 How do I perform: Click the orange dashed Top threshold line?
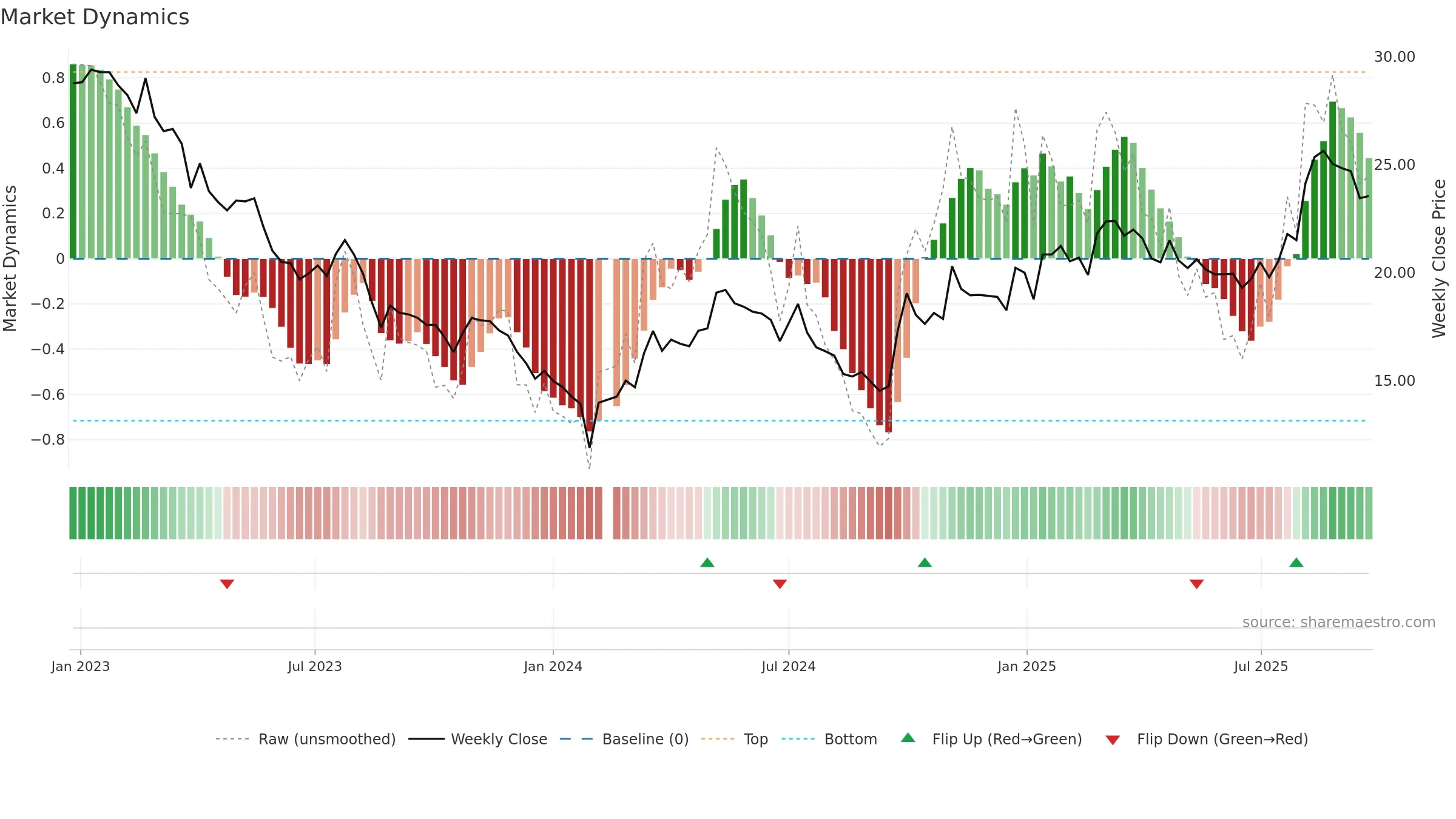coord(720,72)
